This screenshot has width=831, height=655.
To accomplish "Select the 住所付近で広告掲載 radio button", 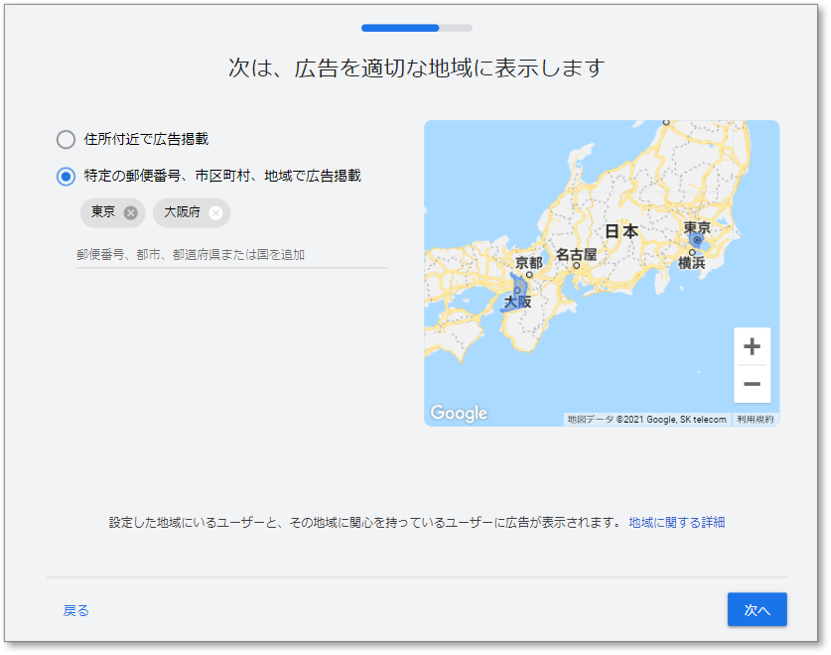I will pos(66,140).
